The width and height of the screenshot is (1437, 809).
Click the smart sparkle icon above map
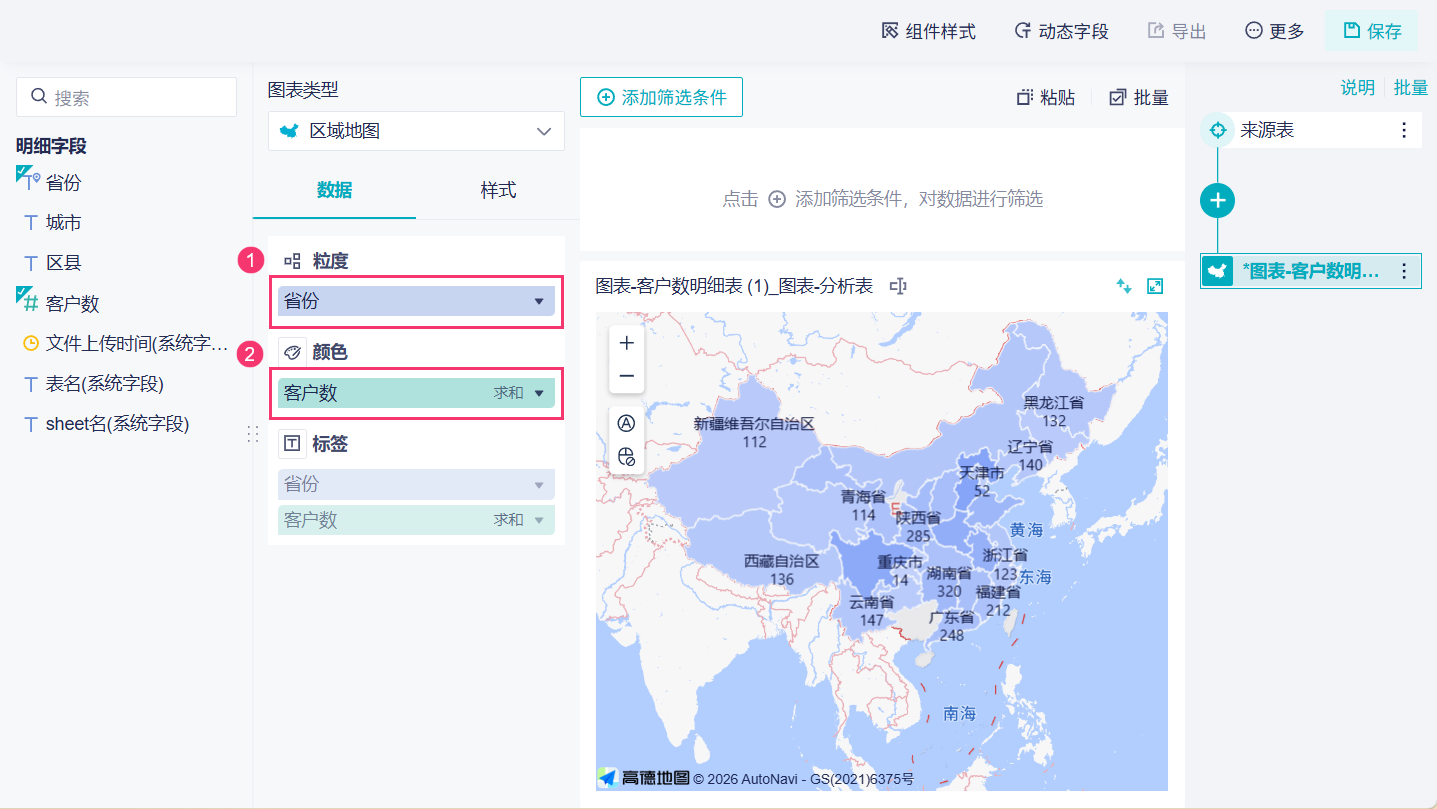[x=1124, y=287]
